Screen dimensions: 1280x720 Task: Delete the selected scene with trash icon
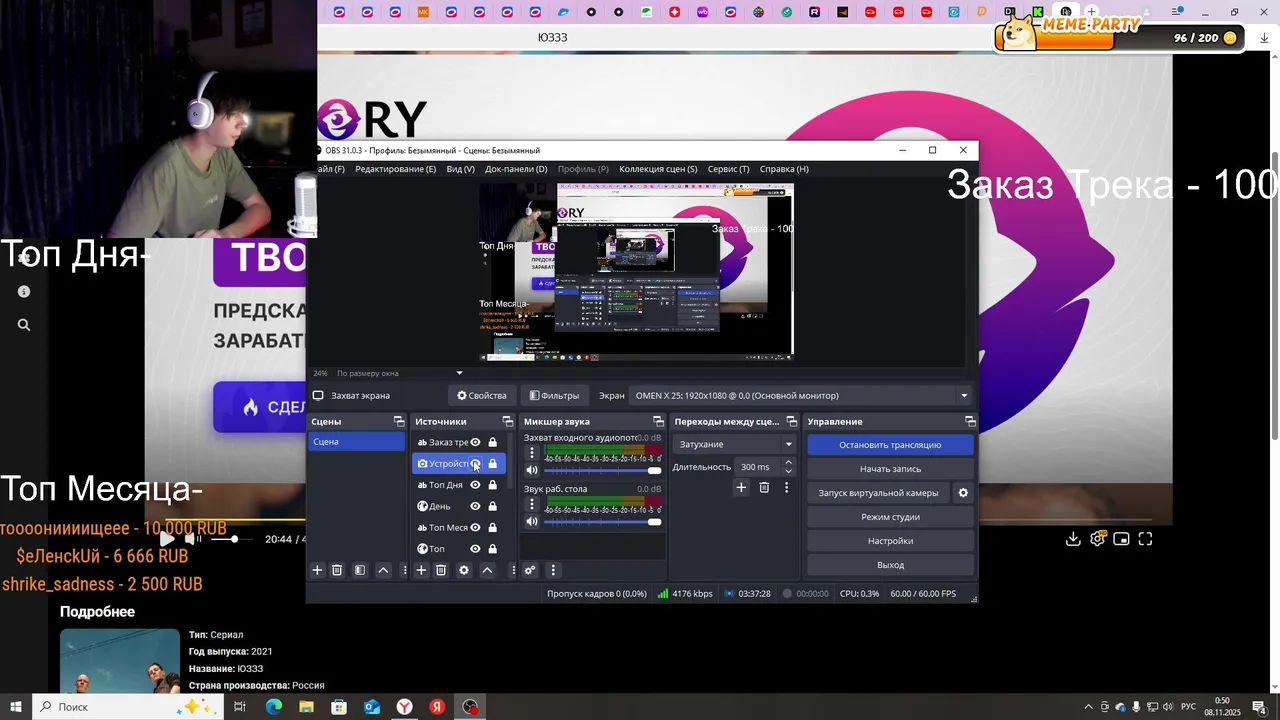(337, 570)
